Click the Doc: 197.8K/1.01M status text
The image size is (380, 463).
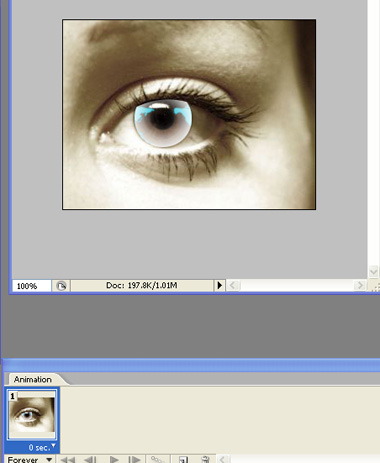[x=142, y=286]
